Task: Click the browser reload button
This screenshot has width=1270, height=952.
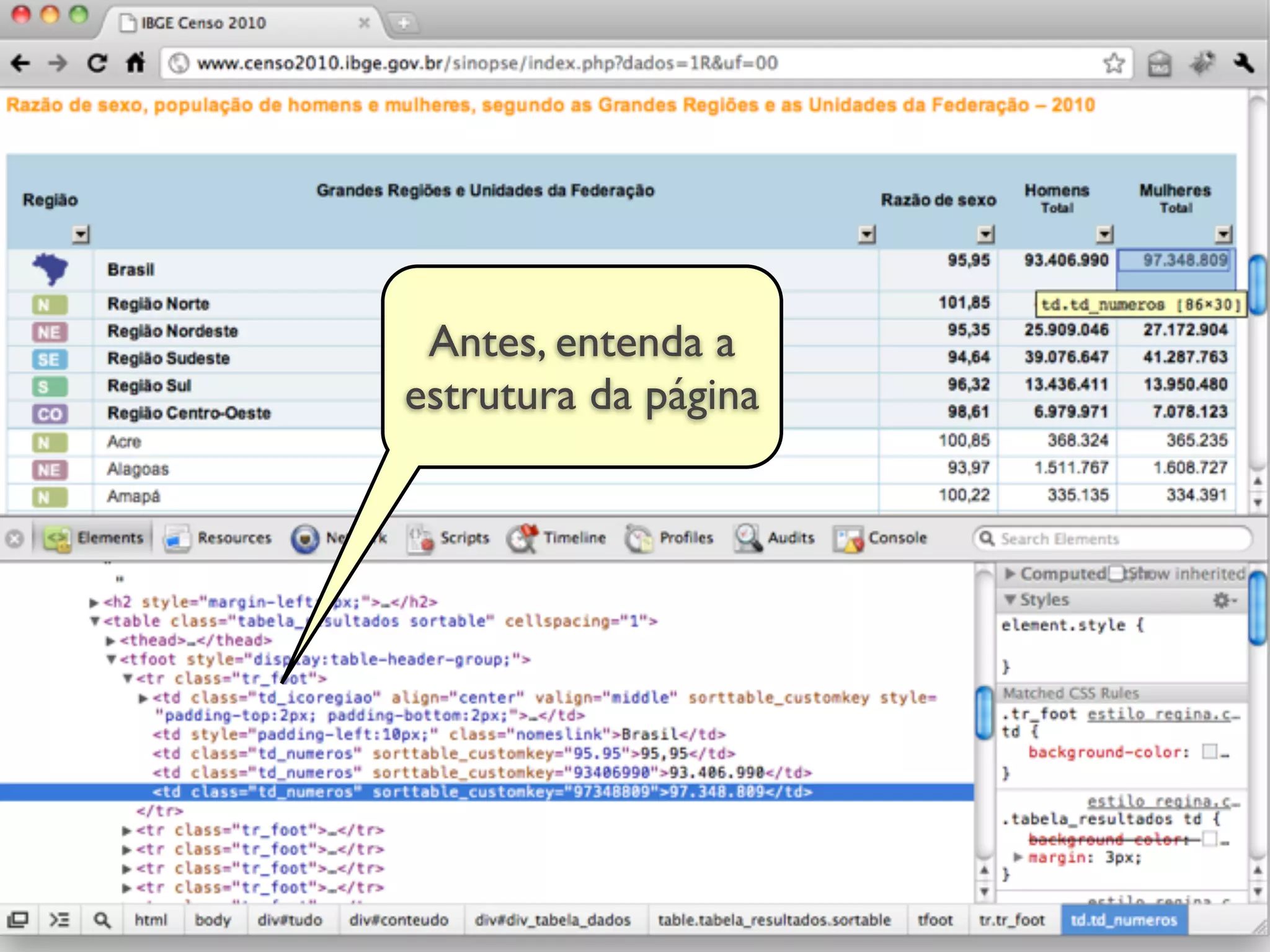Action: tap(96, 63)
